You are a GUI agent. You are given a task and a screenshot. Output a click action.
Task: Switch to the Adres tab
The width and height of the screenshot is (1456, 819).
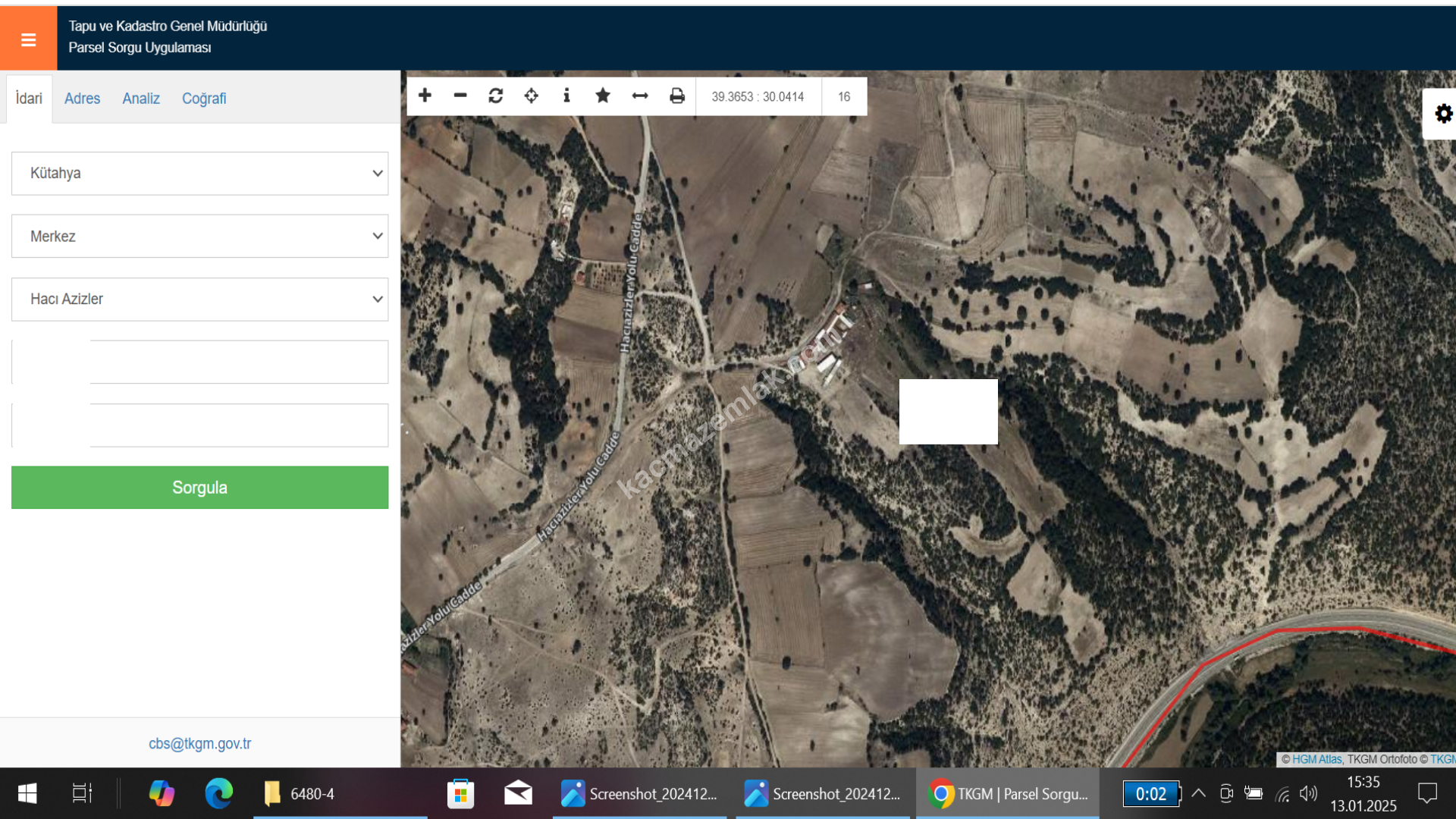[82, 99]
